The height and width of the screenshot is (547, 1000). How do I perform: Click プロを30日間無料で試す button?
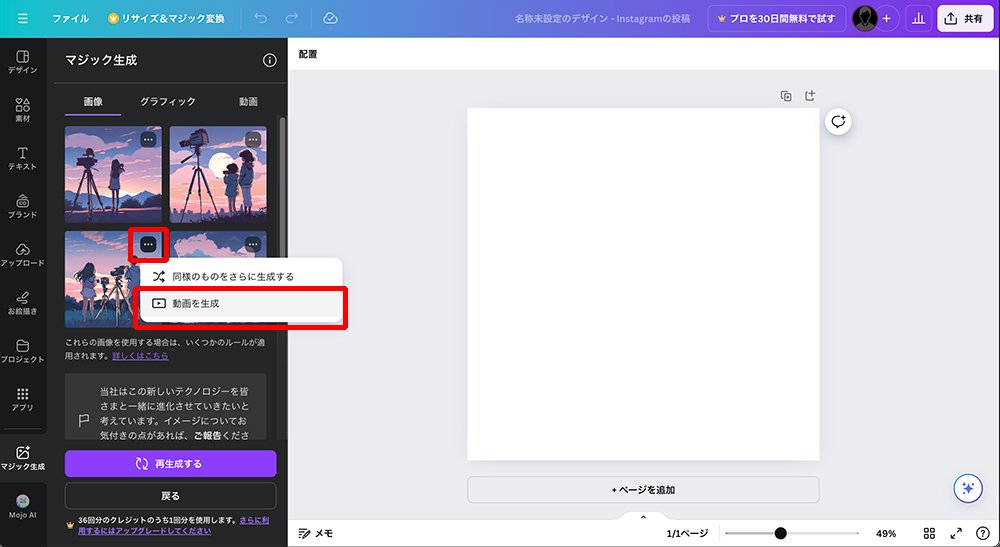tap(776, 18)
